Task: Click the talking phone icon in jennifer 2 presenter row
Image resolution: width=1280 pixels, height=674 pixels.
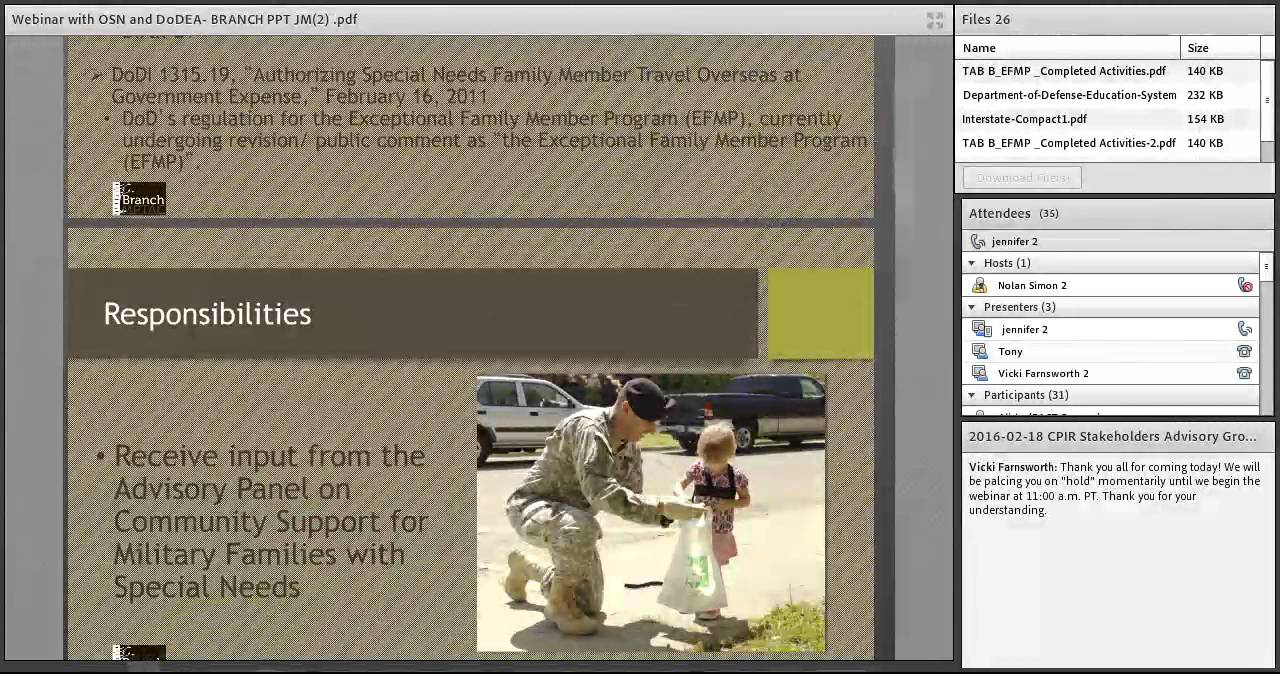Action: (x=1245, y=329)
